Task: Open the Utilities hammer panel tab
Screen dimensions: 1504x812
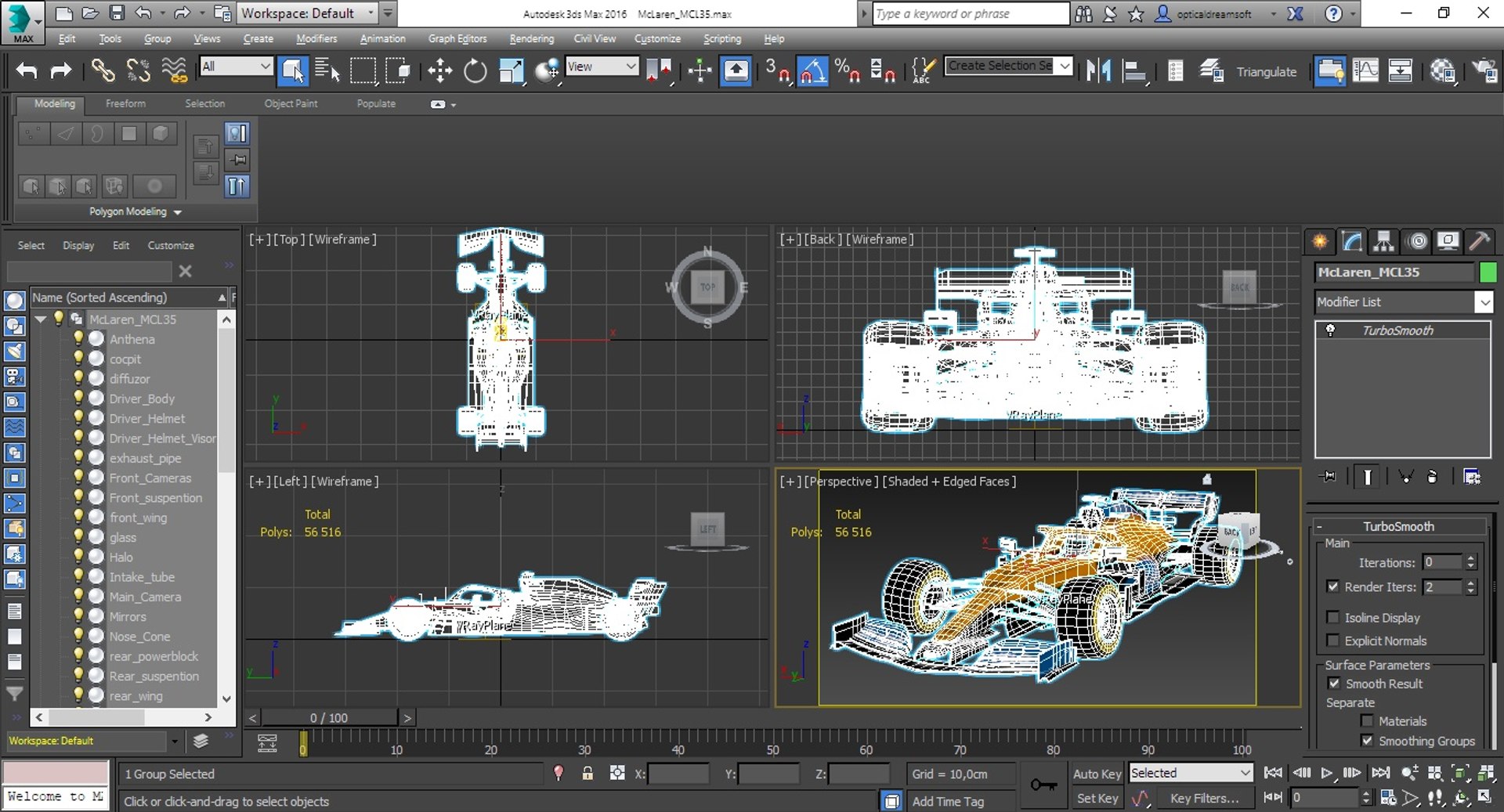Action: (x=1479, y=241)
